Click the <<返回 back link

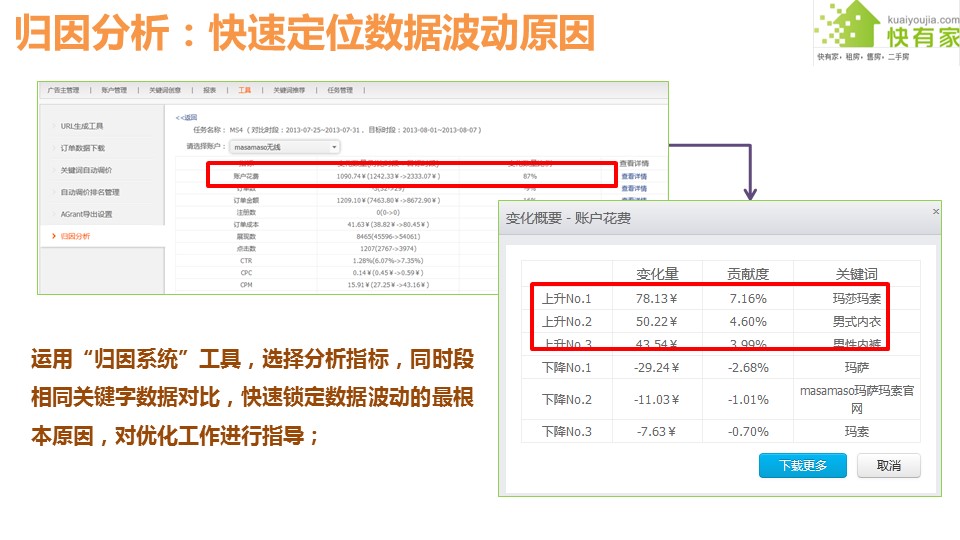[186, 117]
